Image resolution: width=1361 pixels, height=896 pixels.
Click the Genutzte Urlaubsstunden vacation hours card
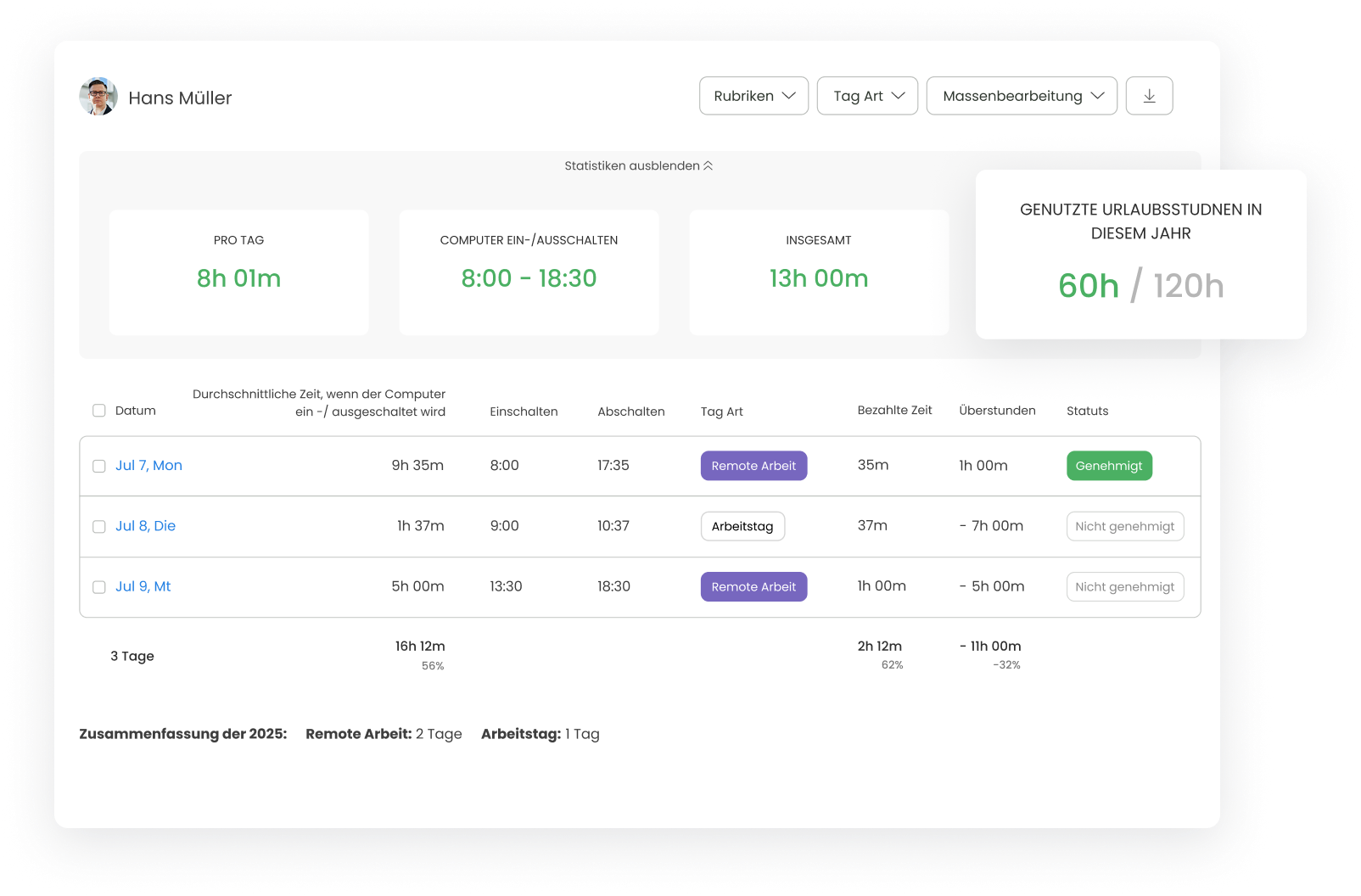1140,255
